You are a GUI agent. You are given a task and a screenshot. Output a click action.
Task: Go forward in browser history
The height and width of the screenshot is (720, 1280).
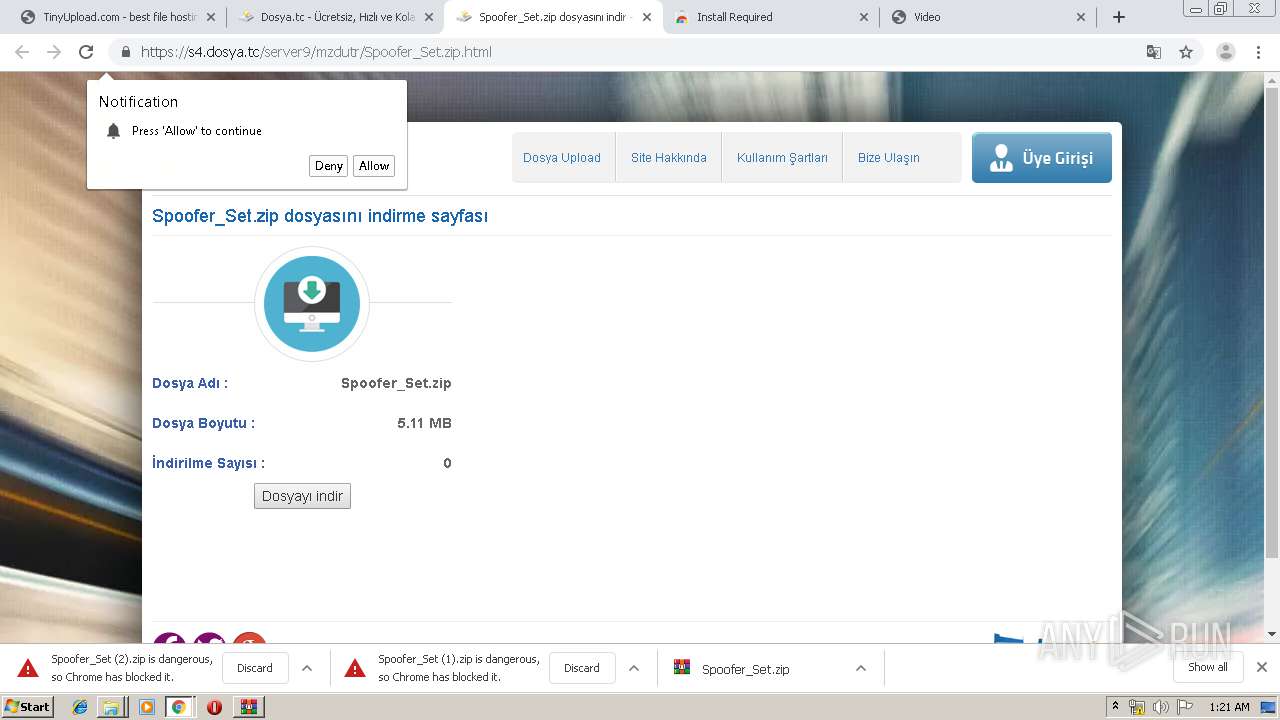point(54,52)
